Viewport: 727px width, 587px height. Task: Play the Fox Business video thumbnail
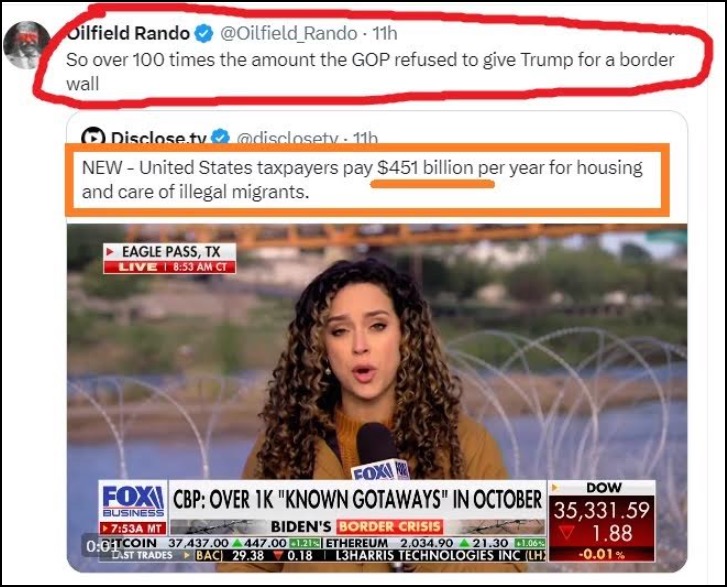click(377, 398)
